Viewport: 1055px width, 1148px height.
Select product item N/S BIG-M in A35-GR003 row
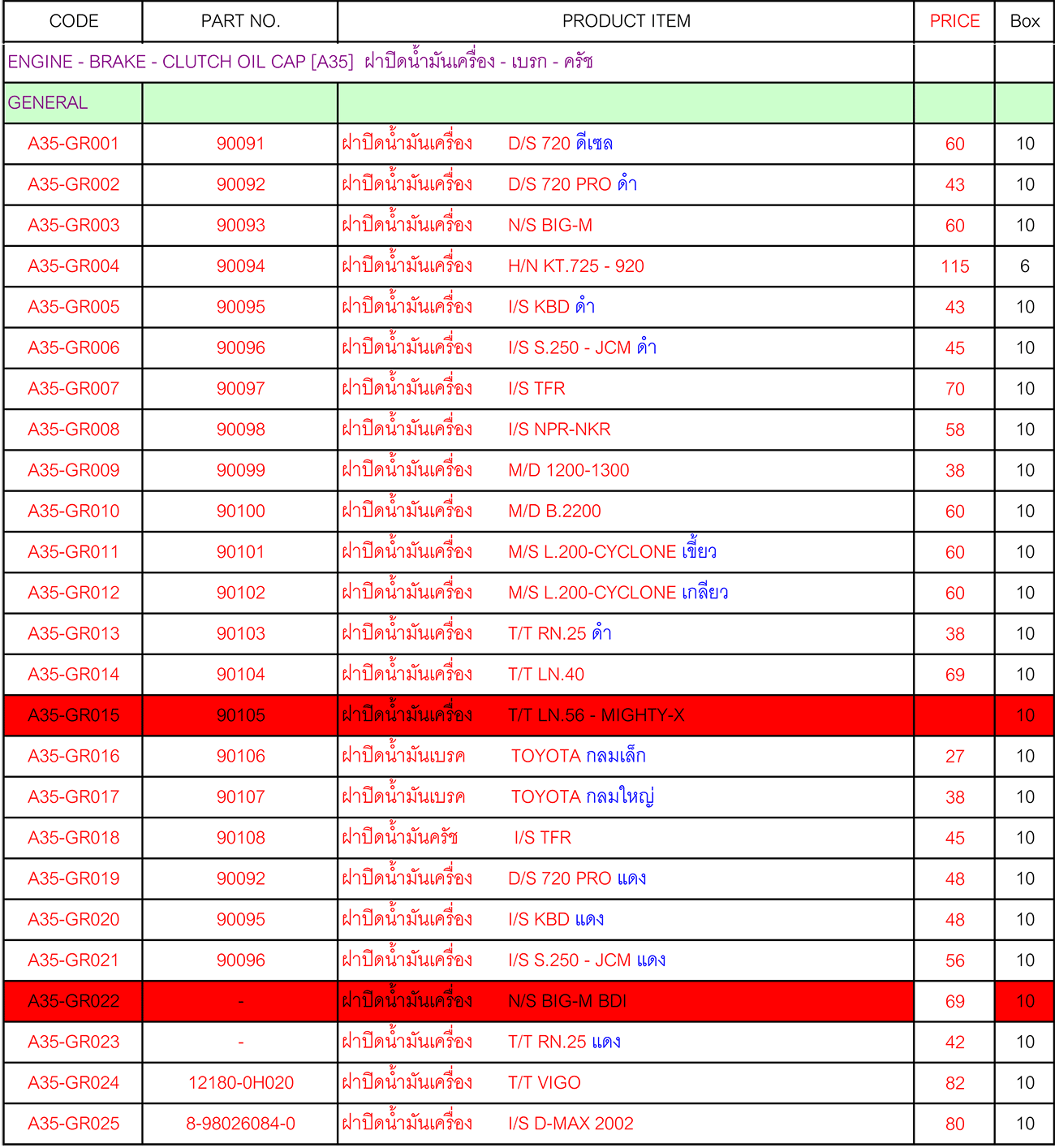[x=550, y=226]
